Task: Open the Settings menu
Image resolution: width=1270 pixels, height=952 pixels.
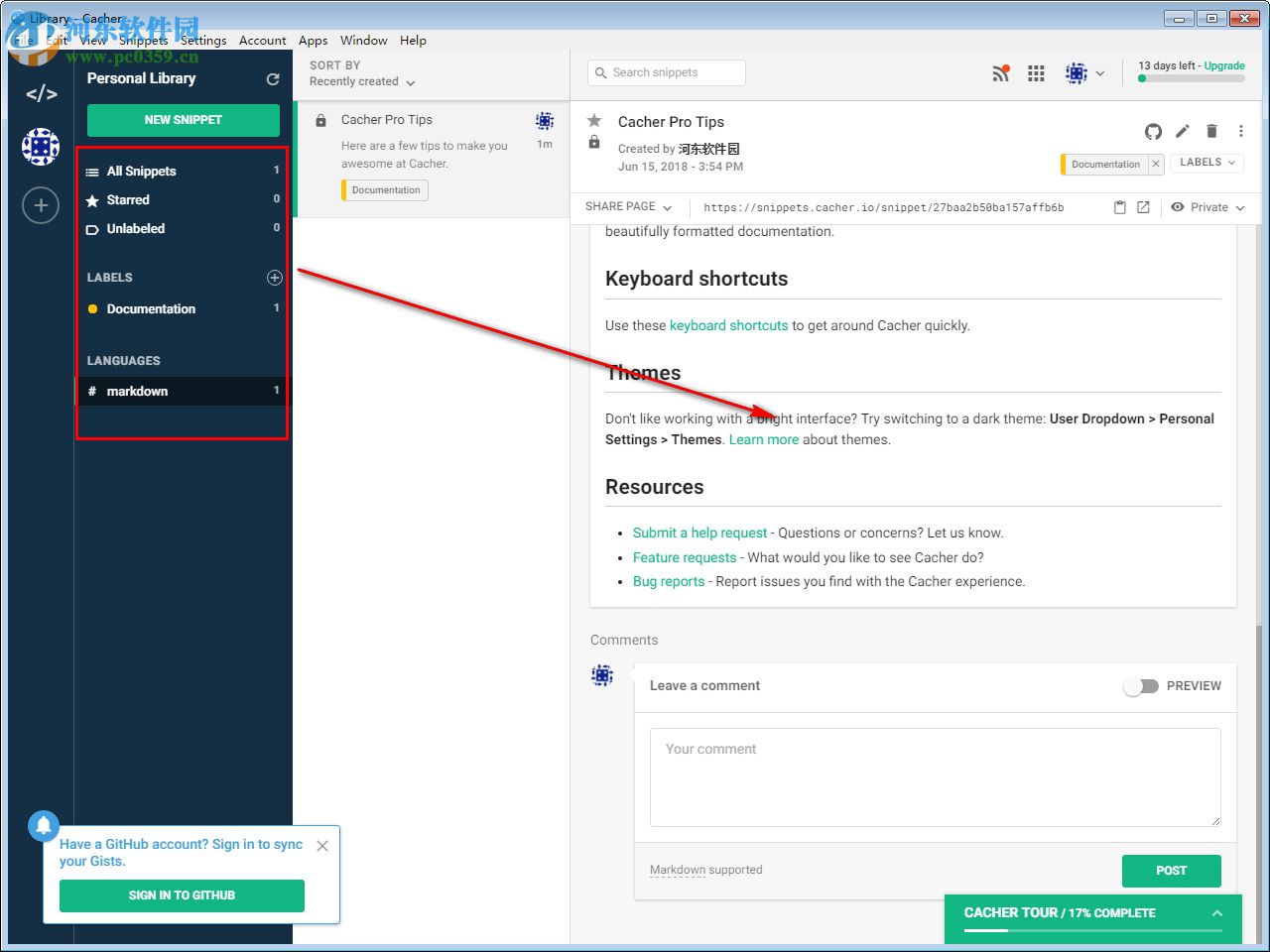Action: click(x=203, y=41)
